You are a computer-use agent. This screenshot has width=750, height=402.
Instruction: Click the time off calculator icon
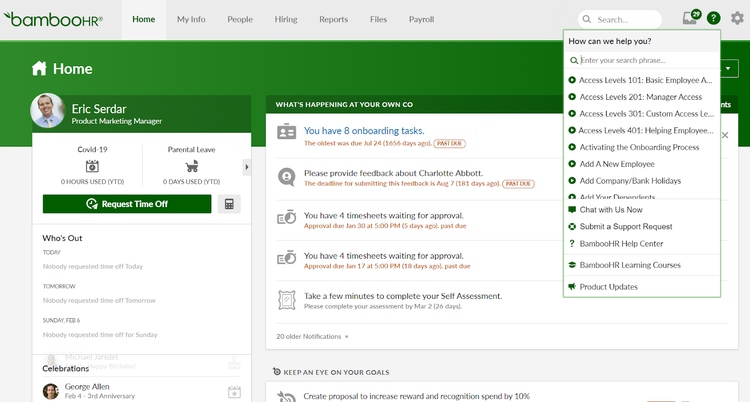pos(229,204)
